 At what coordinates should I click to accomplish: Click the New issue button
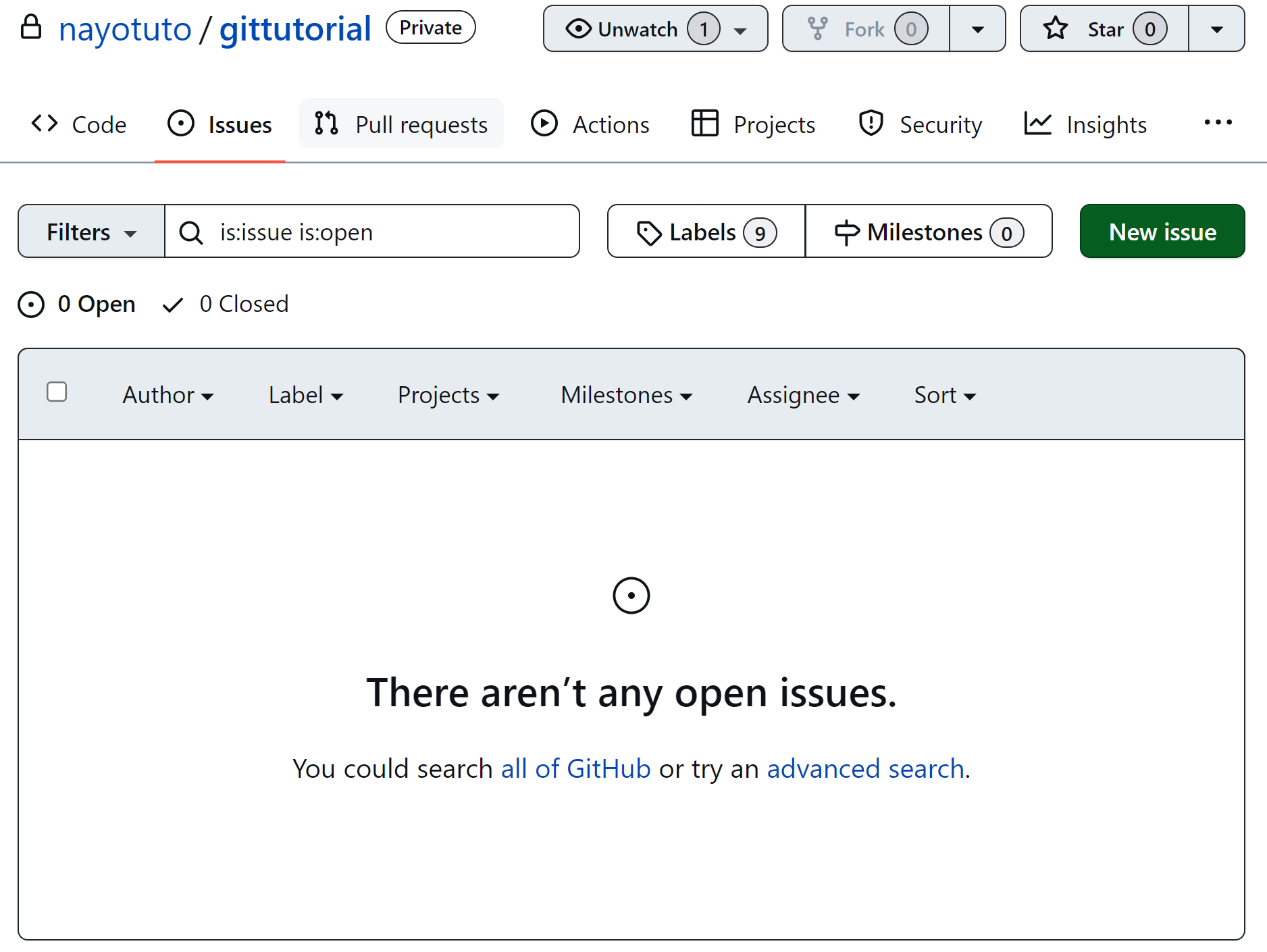coord(1162,232)
